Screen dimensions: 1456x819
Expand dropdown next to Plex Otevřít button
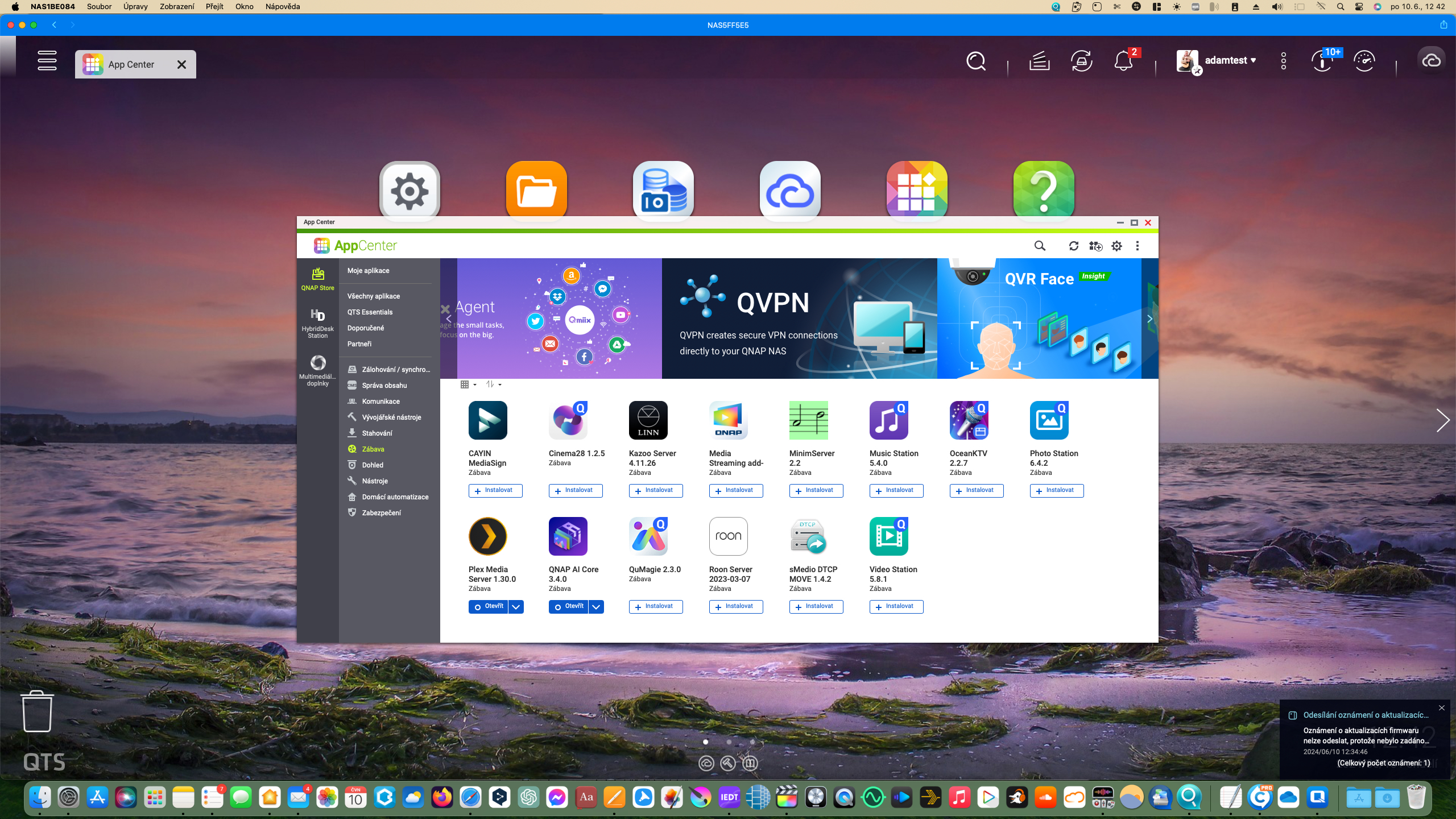[x=516, y=607]
